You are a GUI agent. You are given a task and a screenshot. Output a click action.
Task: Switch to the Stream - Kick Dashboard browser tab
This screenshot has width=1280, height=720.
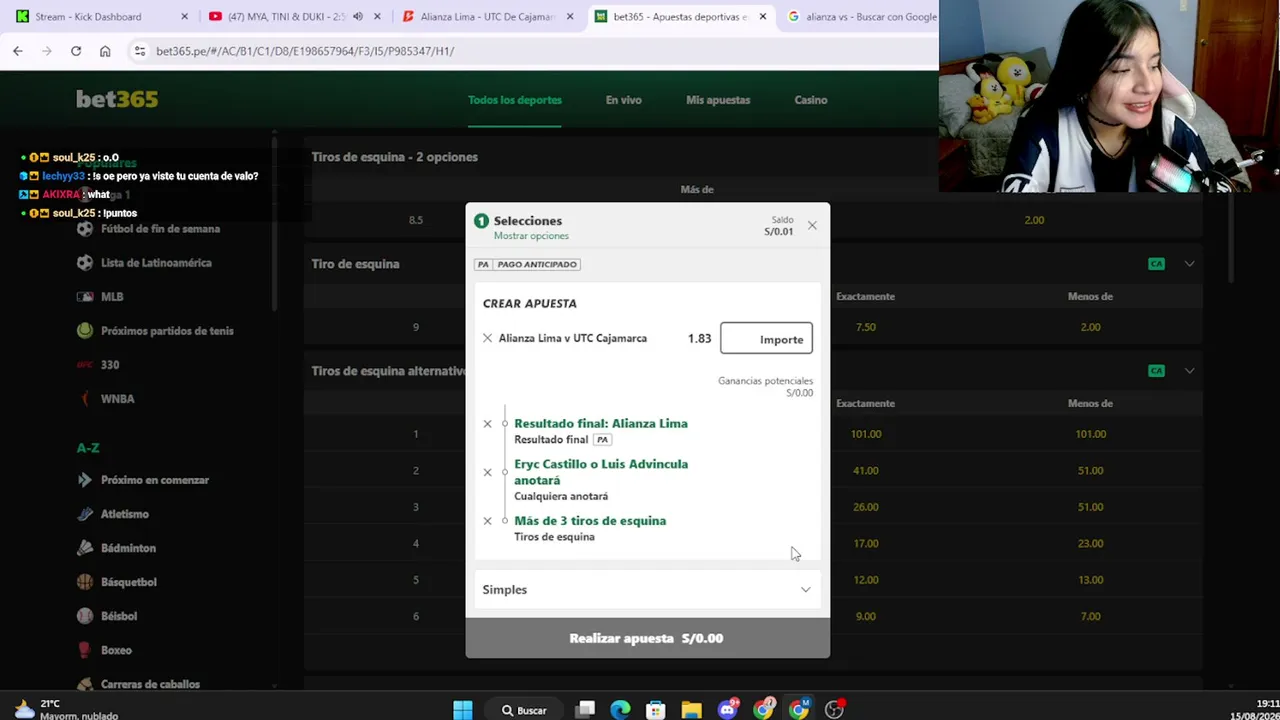coord(98,17)
